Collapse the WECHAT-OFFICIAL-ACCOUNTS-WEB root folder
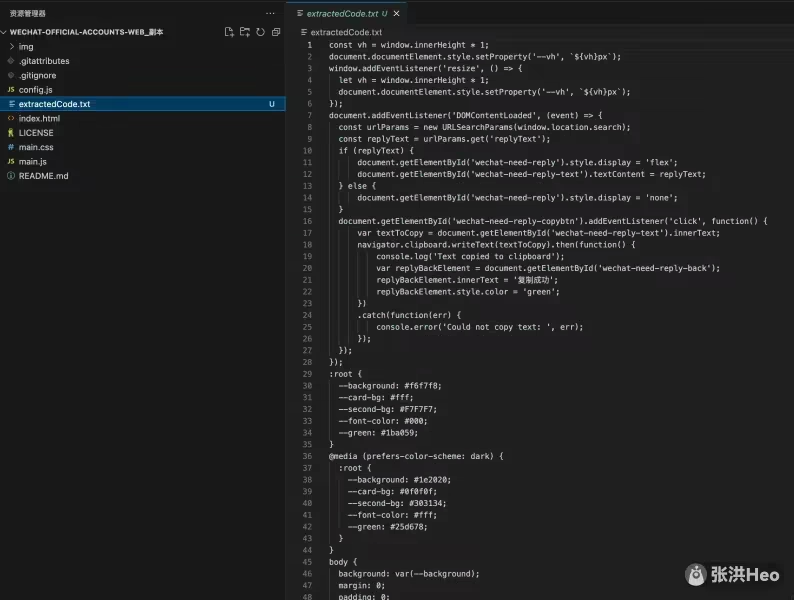Screen dimensions: 794x600 pos(86,32)
